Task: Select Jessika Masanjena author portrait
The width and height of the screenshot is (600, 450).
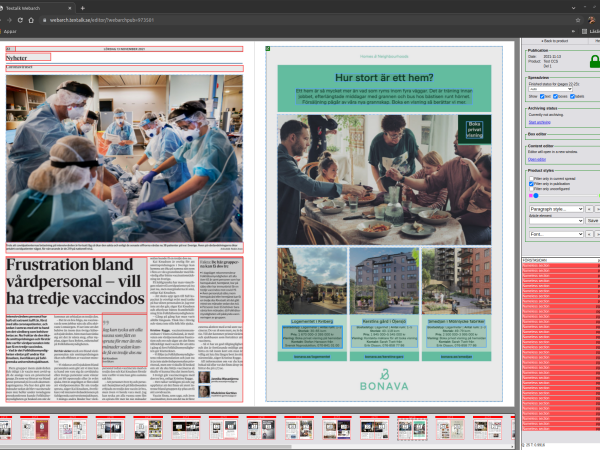Action: [x=204, y=377]
